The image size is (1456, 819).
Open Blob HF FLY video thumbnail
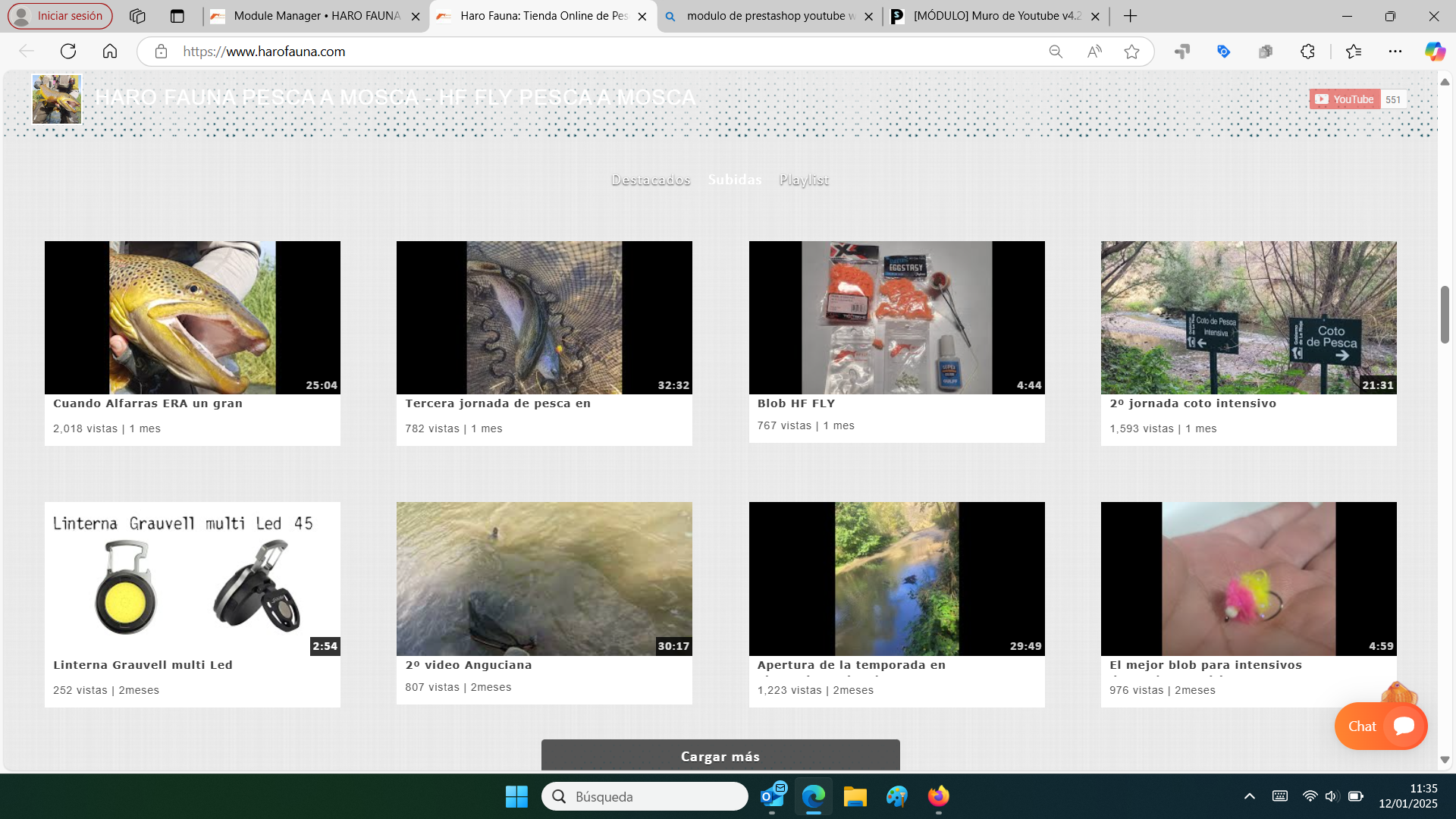896,318
